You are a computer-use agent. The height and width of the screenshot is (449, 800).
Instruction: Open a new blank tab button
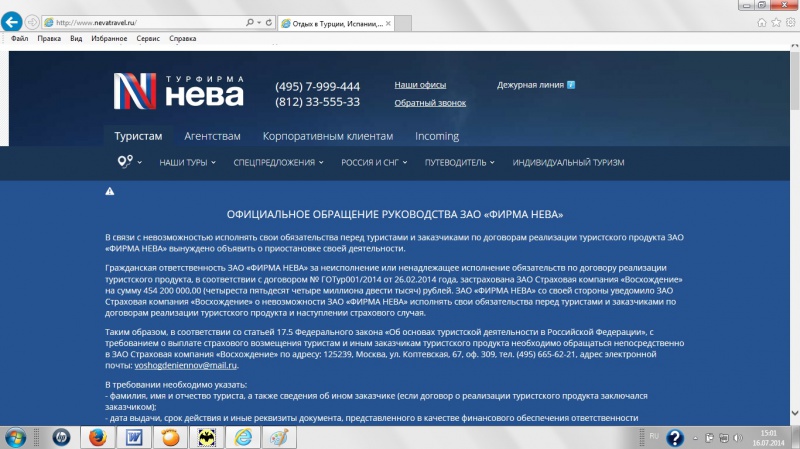tap(403, 23)
